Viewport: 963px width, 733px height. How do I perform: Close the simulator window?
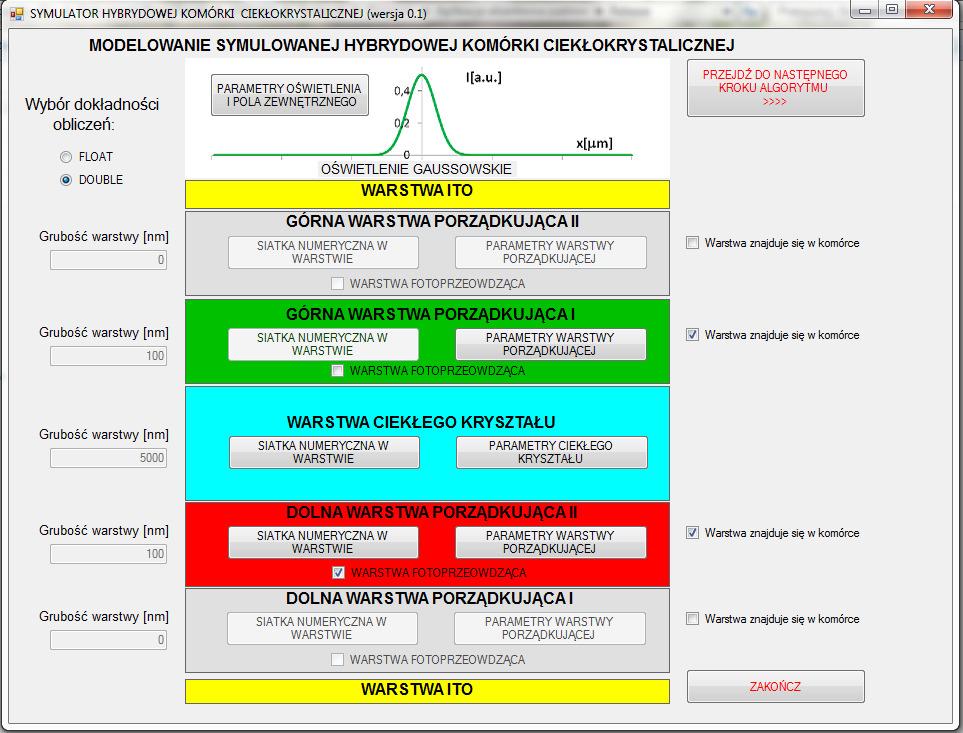pos(929,9)
